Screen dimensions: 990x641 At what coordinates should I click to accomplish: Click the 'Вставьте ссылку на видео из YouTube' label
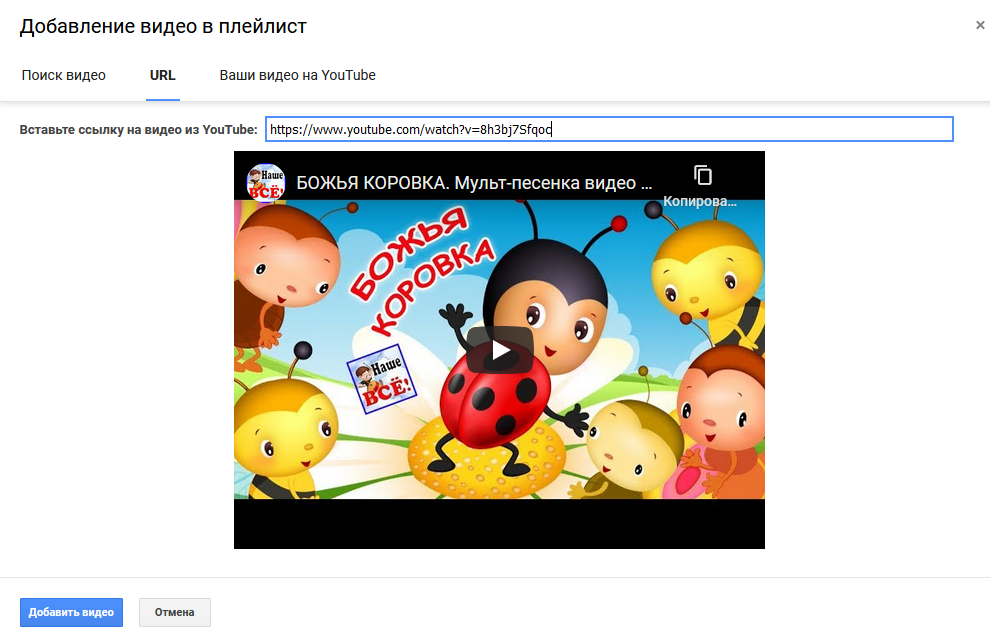point(138,130)
